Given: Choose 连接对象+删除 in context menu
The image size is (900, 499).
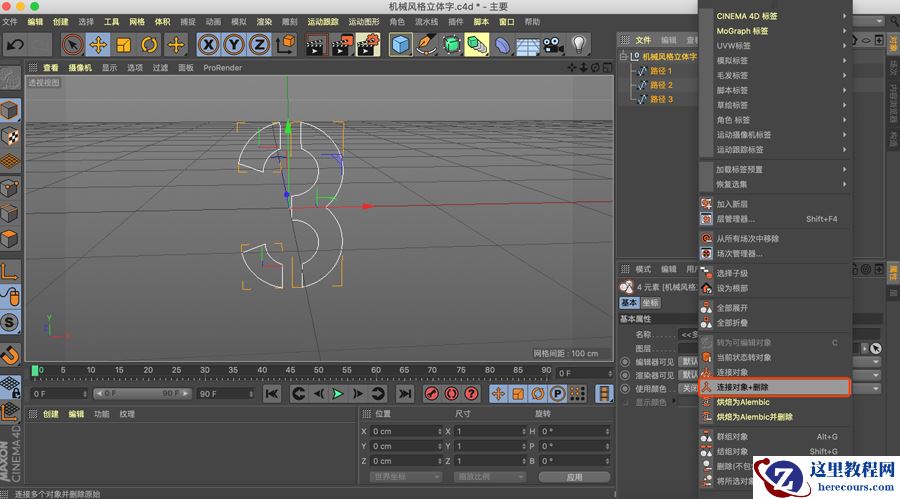Looking at the screenshot, I should (774, 387).
